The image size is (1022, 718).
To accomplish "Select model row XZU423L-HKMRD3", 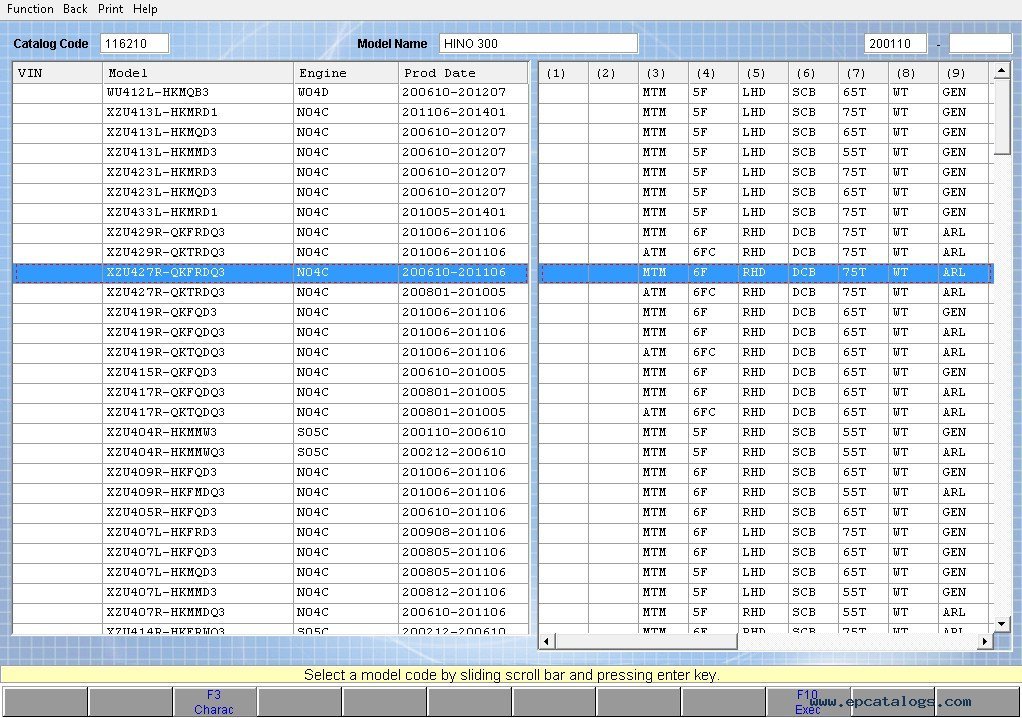I will pyautogui.click(x=270, y=173).
